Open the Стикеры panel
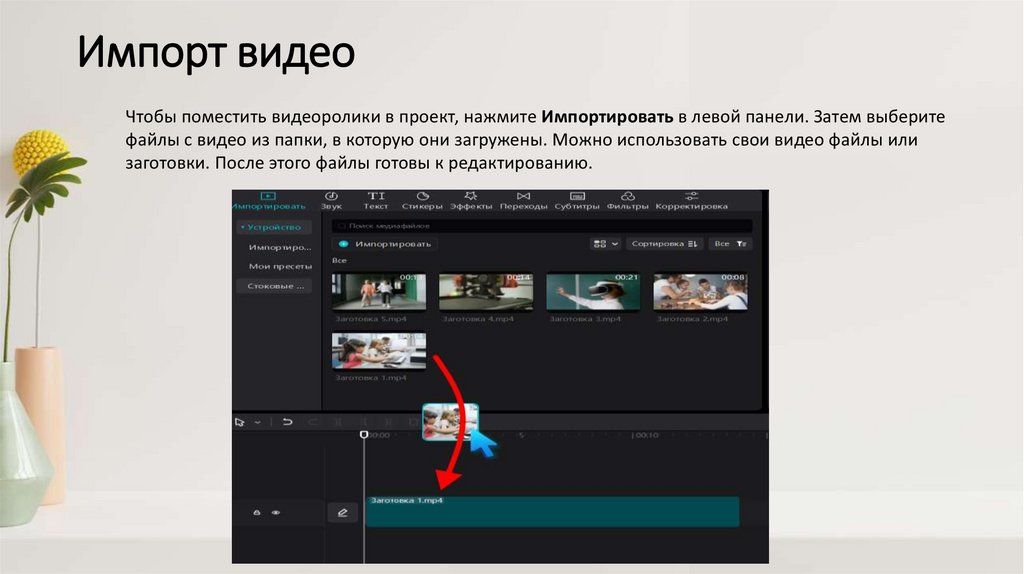Screen dimensions: 1024x574 (x=422, y=200)
